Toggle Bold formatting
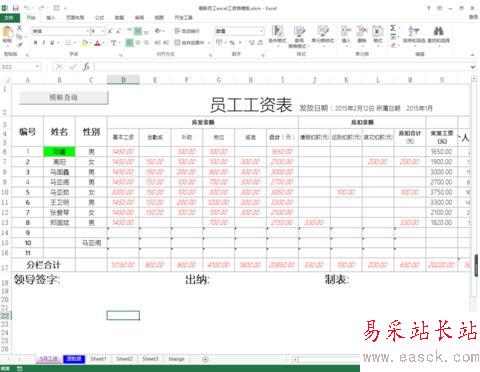The height and width of the screenshot is (372, 480). 35,42
